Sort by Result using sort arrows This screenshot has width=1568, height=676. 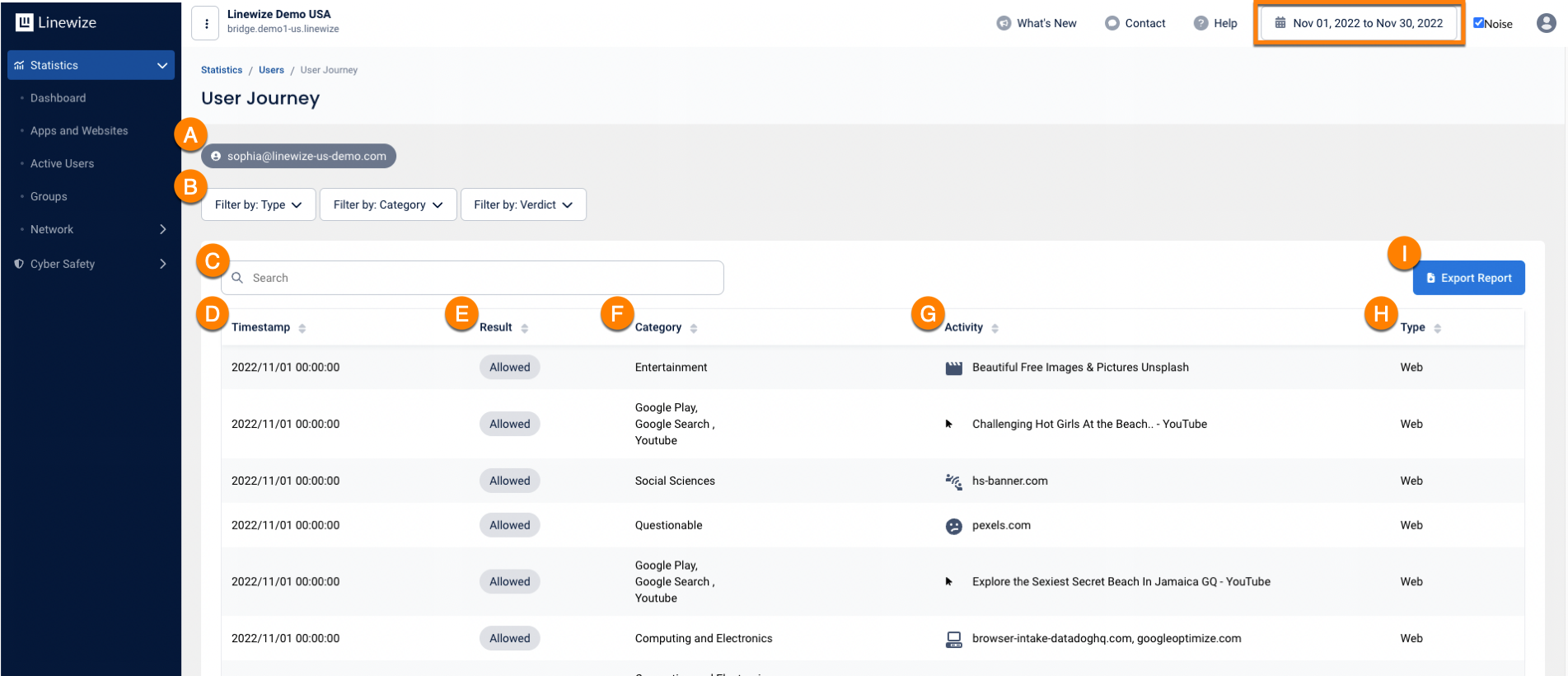pyautogui.click(x=525, y=328)
